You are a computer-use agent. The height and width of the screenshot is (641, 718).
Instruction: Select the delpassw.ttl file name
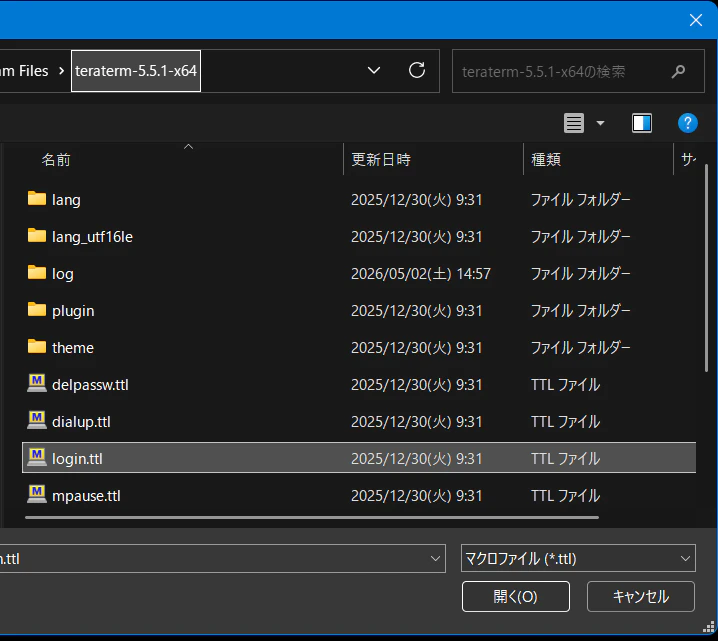click(90, 385)
